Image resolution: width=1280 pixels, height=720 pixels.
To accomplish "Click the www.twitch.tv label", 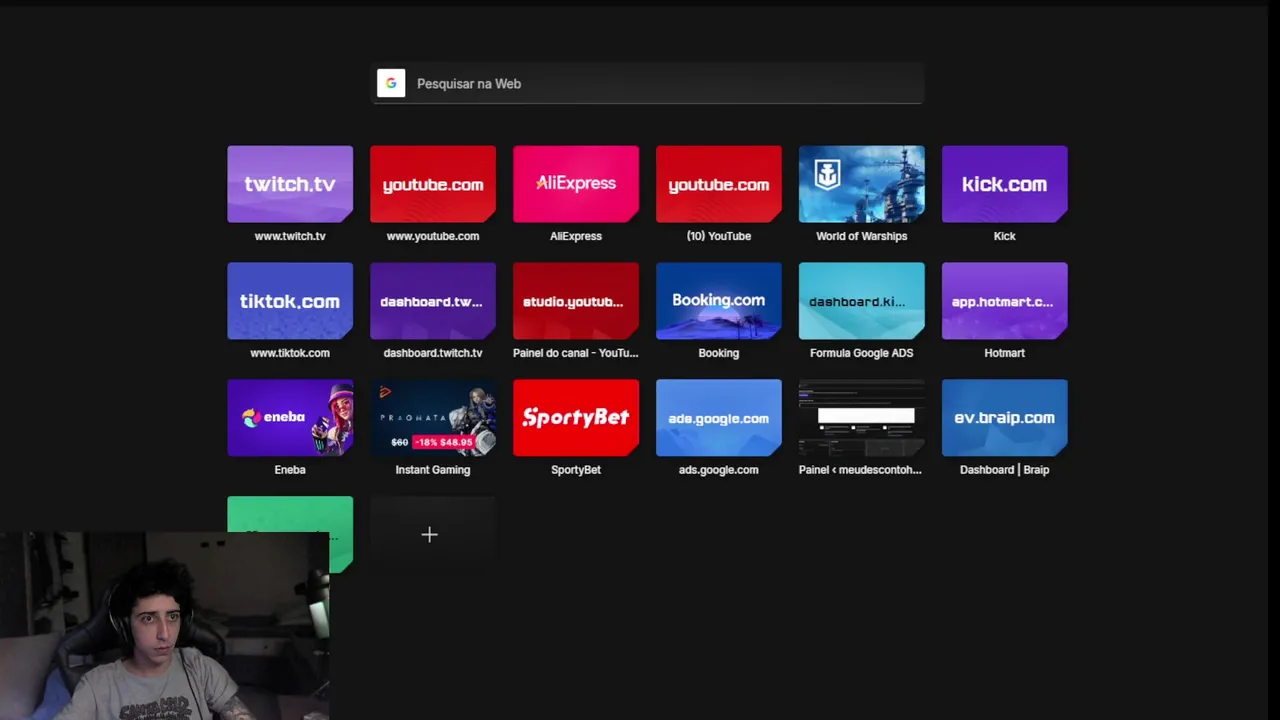I will pyautogui.click(x=290, y=236).
